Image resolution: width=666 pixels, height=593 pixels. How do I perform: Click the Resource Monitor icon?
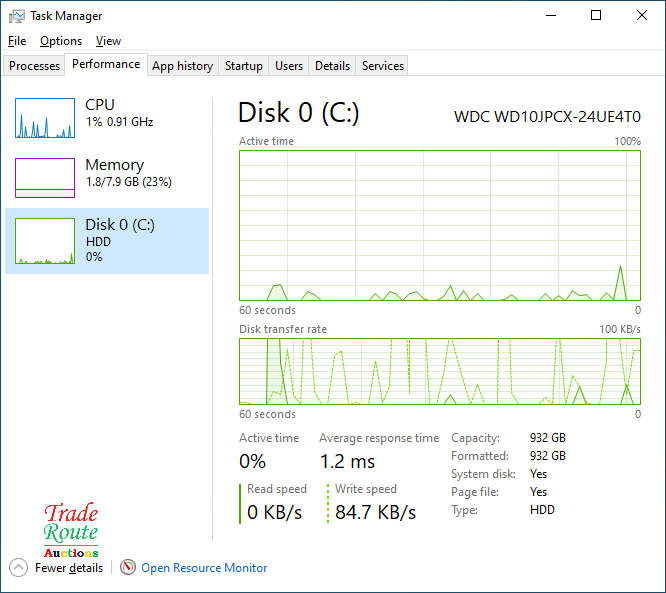(128, 567)
